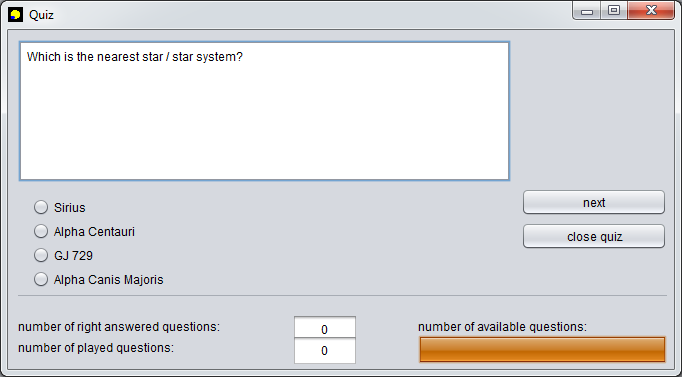This screenshot has height=377, width=682.
Task: Click the 'number of right answered questions' label
Action: [x=119, y=327]
